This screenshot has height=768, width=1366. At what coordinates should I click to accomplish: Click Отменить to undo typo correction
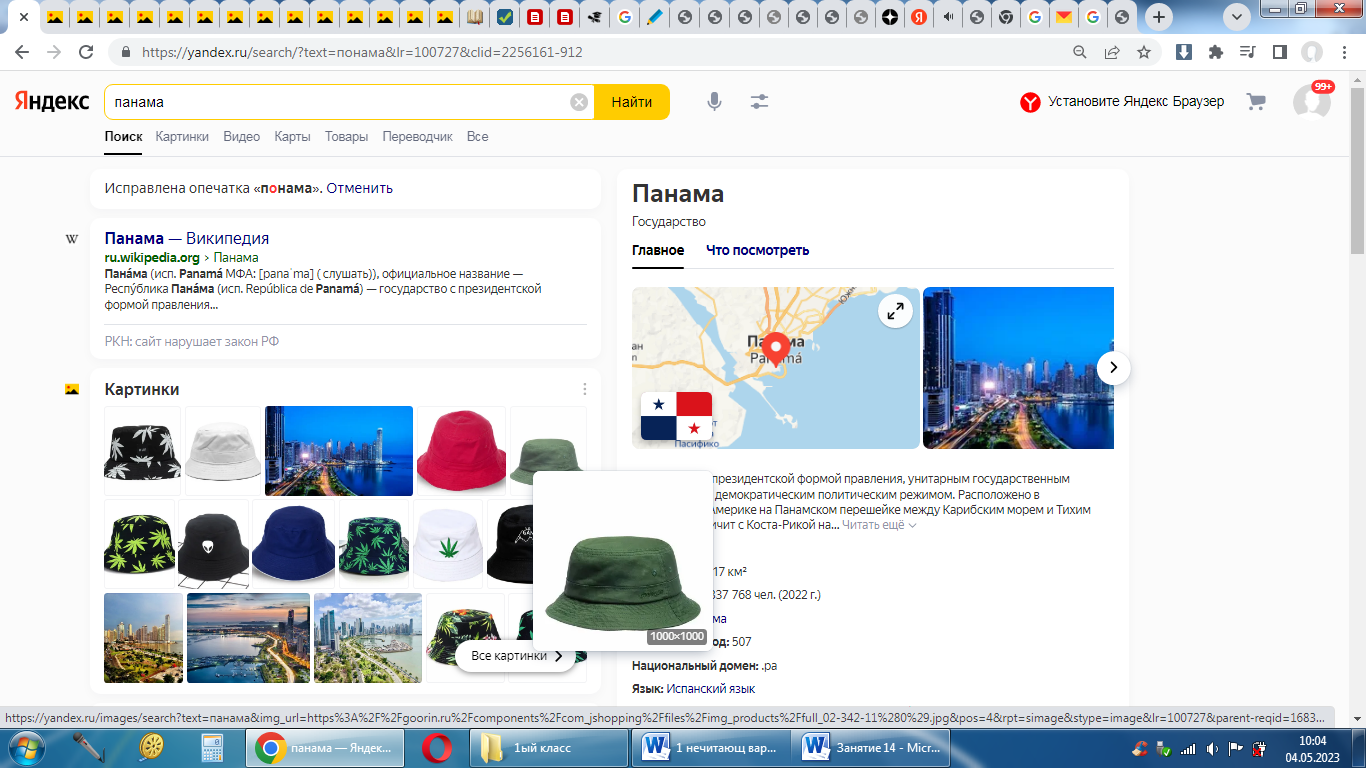tap(359, 188)
